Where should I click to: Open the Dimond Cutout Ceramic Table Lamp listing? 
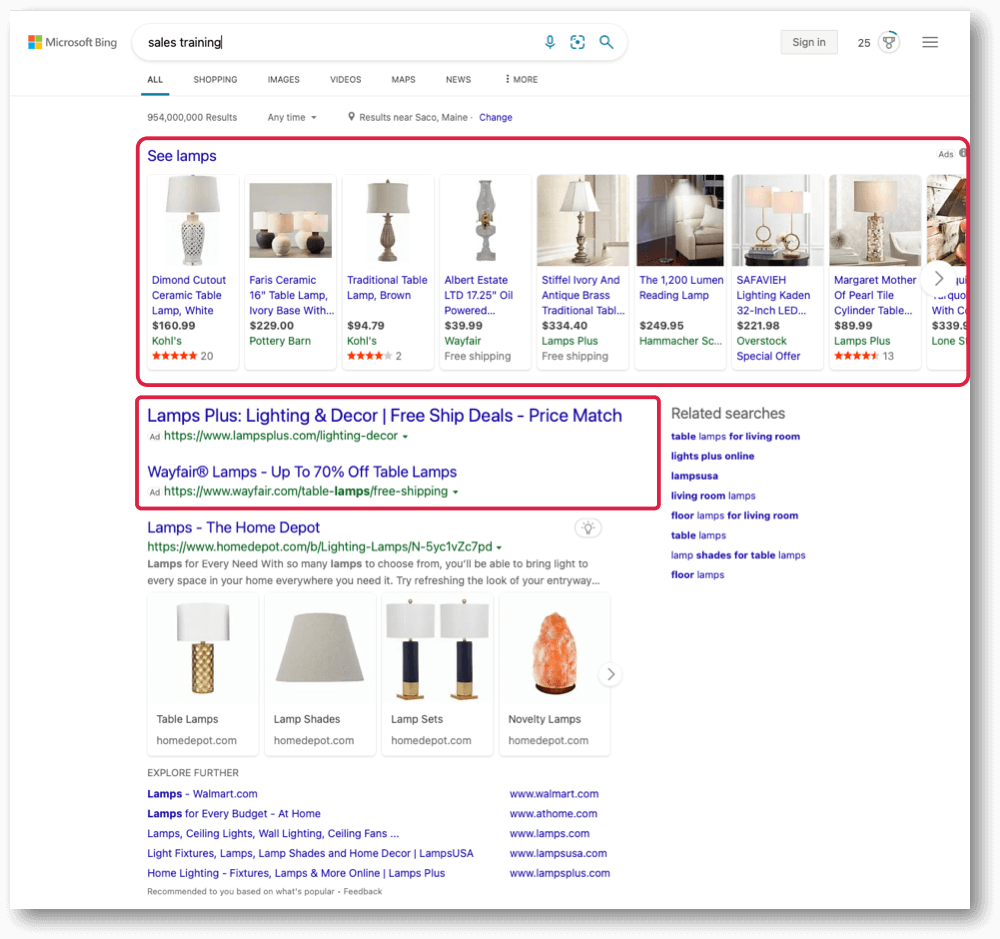point(189,295)
